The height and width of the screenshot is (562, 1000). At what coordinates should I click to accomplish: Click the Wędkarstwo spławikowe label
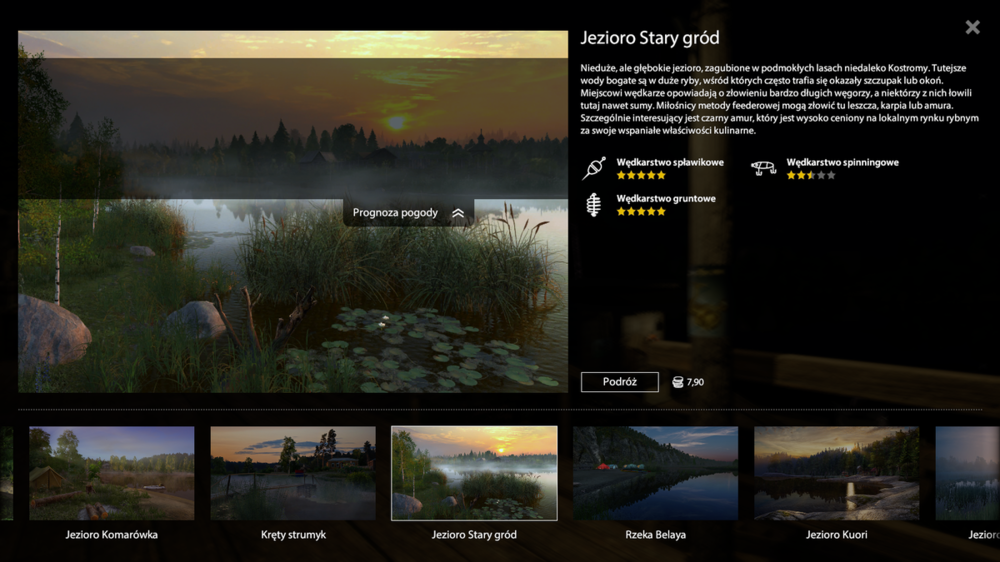click(x=670, y=163)
